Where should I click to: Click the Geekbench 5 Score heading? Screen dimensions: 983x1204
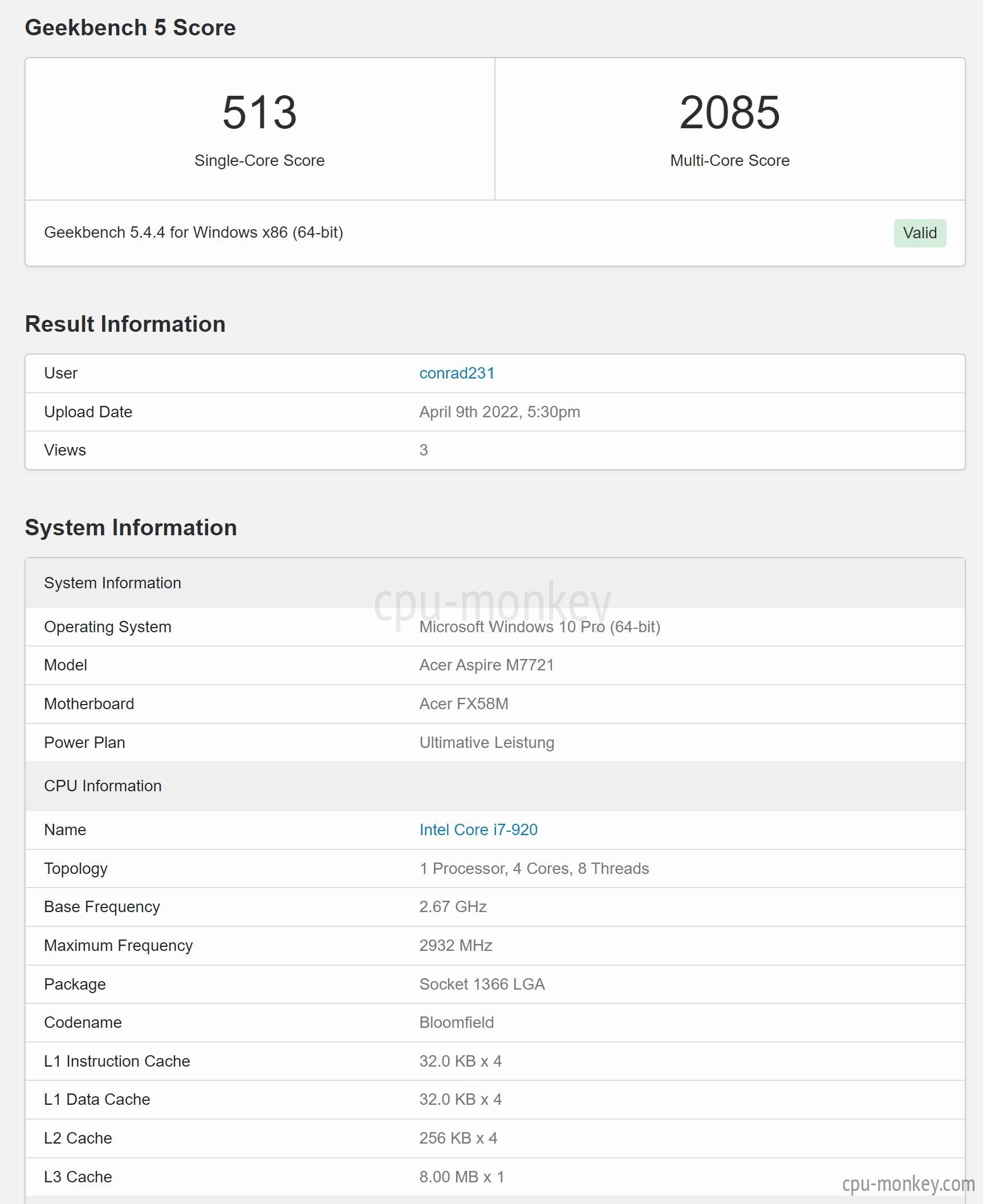click(130, 27)
